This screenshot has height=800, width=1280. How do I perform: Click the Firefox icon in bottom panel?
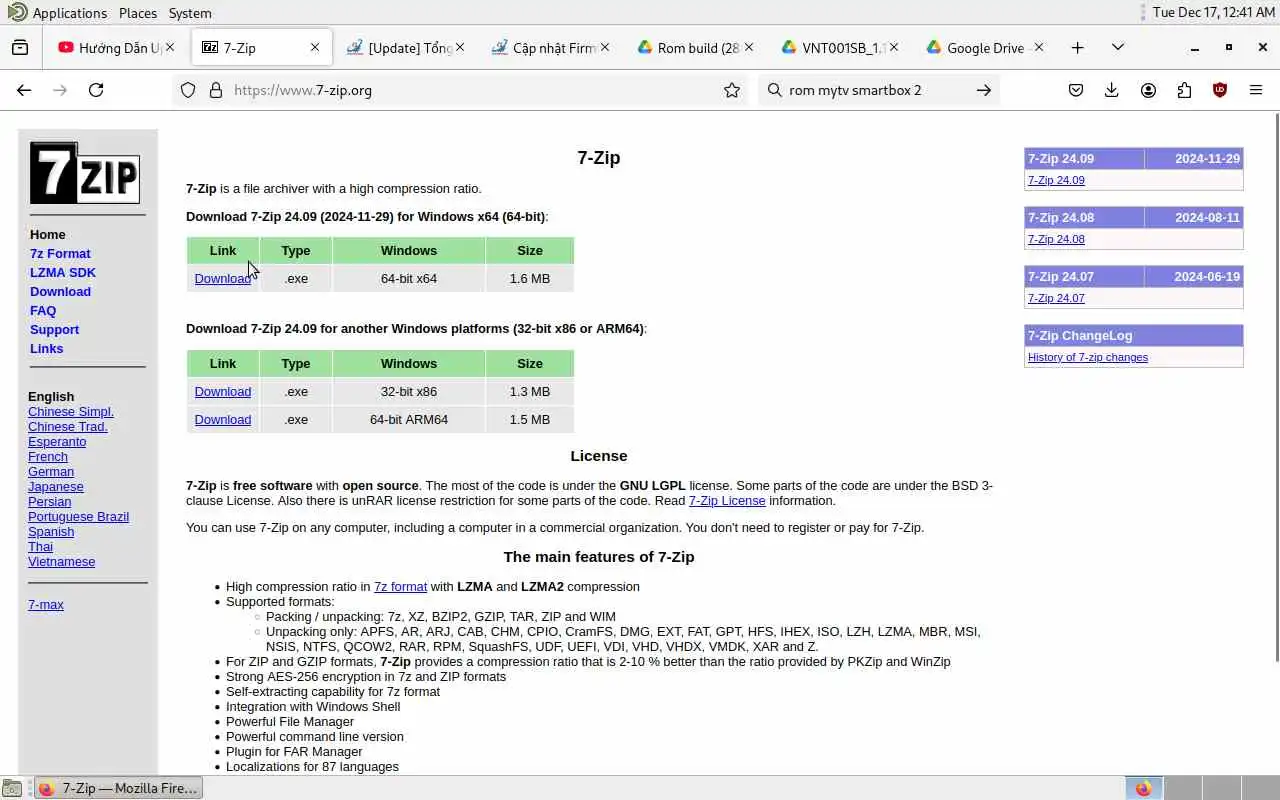pyautogui.click(x=1143, y=788)
